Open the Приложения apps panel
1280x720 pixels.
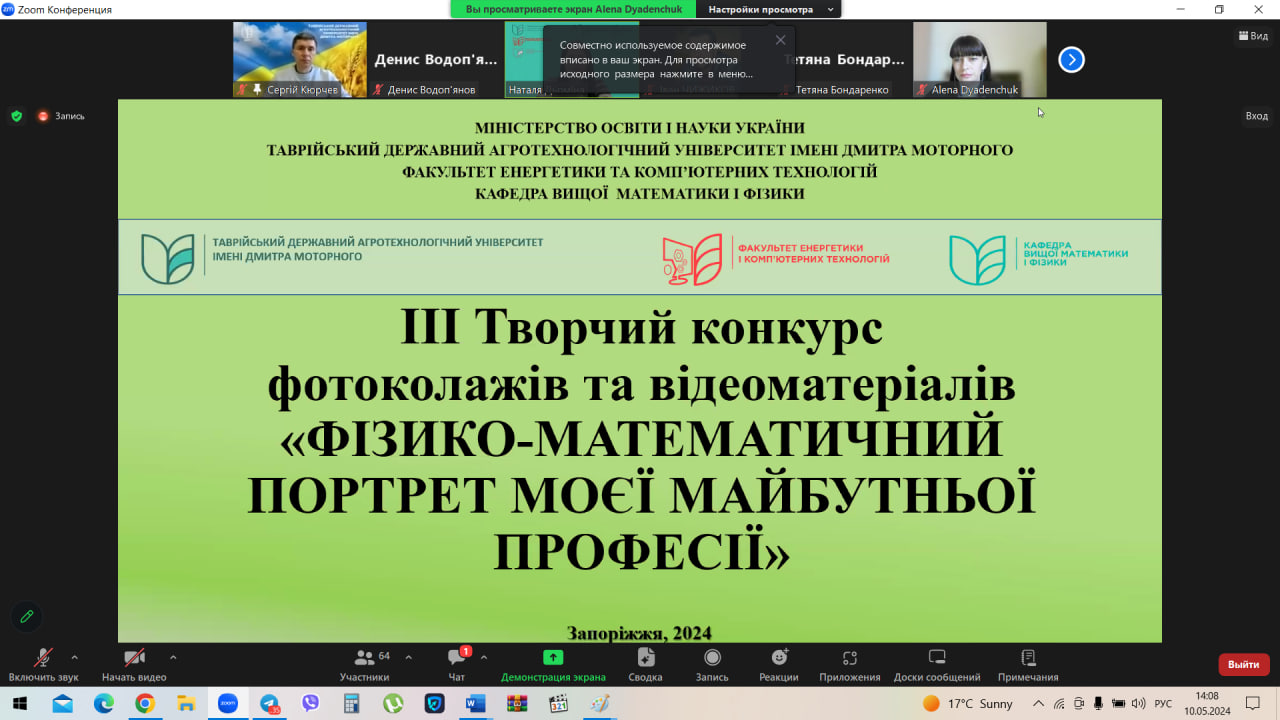pos(850,665)
